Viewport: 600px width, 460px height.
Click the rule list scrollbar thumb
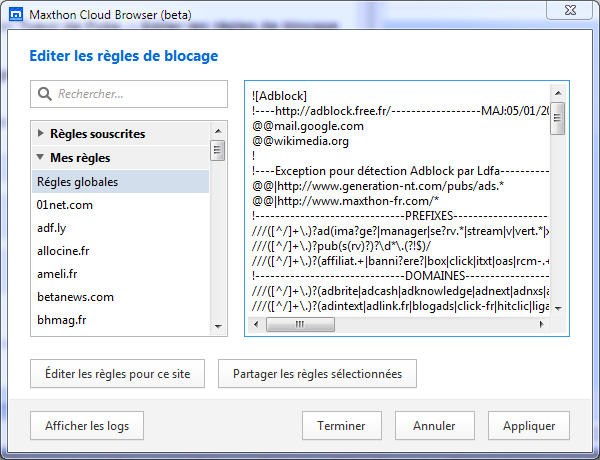pos(218,150)
